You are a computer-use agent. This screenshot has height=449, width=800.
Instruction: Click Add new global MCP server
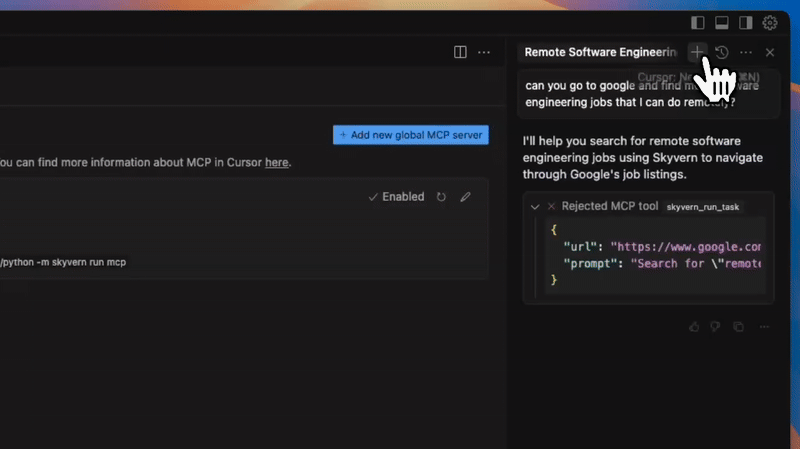tap(411, 135)
